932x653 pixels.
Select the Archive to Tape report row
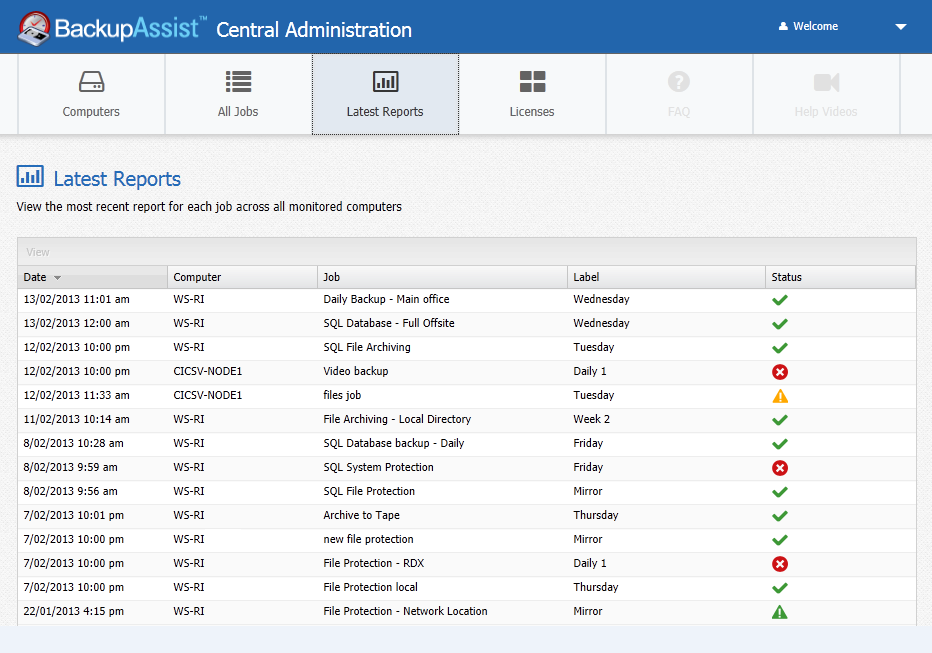click(x=361, y=516)
